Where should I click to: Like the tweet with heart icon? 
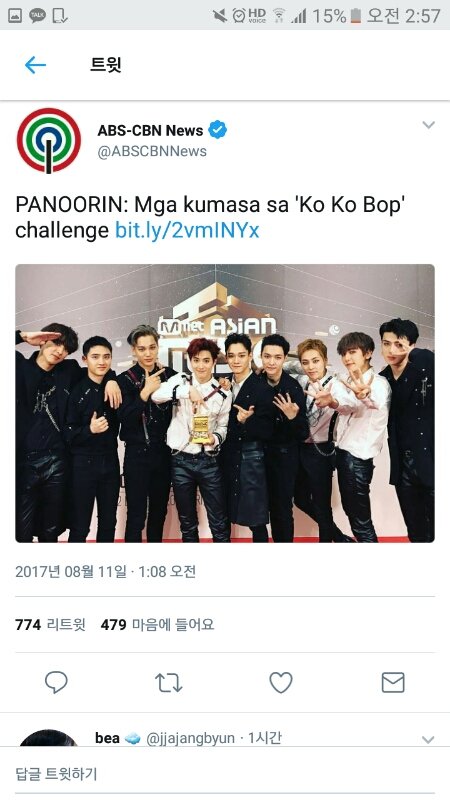[x=281, y=683]
